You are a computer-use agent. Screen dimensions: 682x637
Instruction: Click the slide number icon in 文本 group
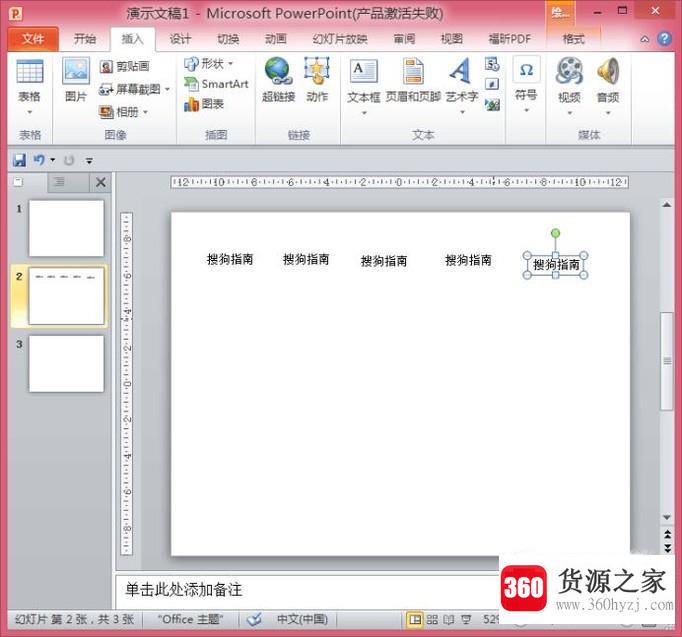(x=492, y=84)
